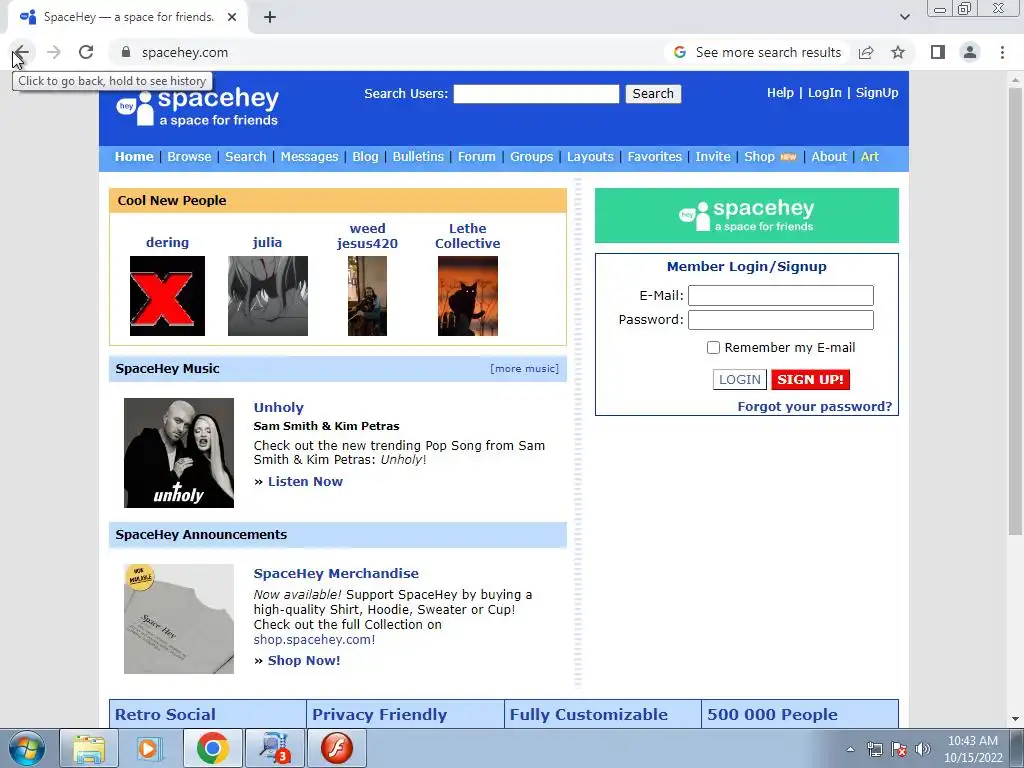Image resolution: width=1024 pixels, height=768 pixels.
Task: Show hidden system tray icons
Action: point(850,749)
